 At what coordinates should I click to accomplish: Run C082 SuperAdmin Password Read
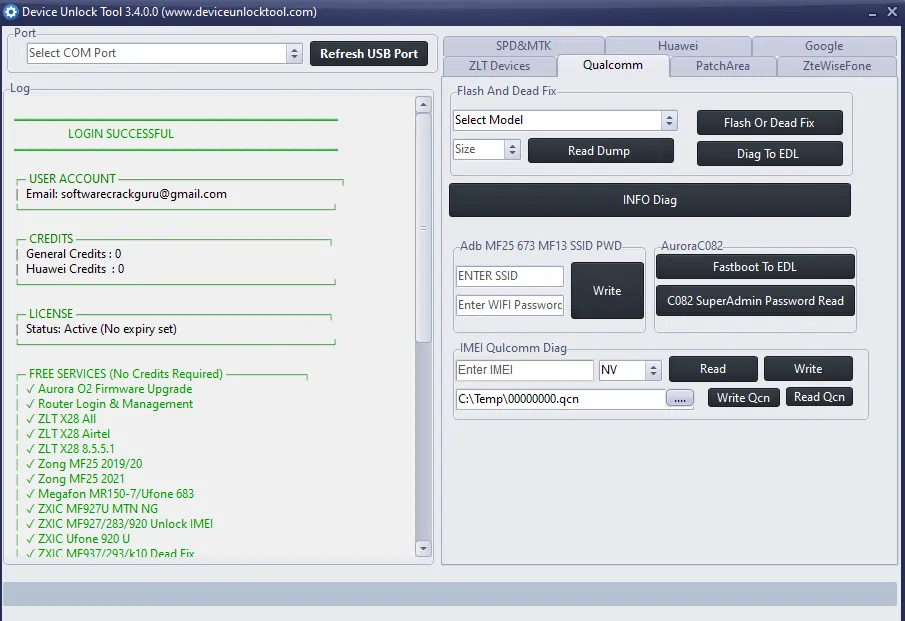(x=755, y=300)
